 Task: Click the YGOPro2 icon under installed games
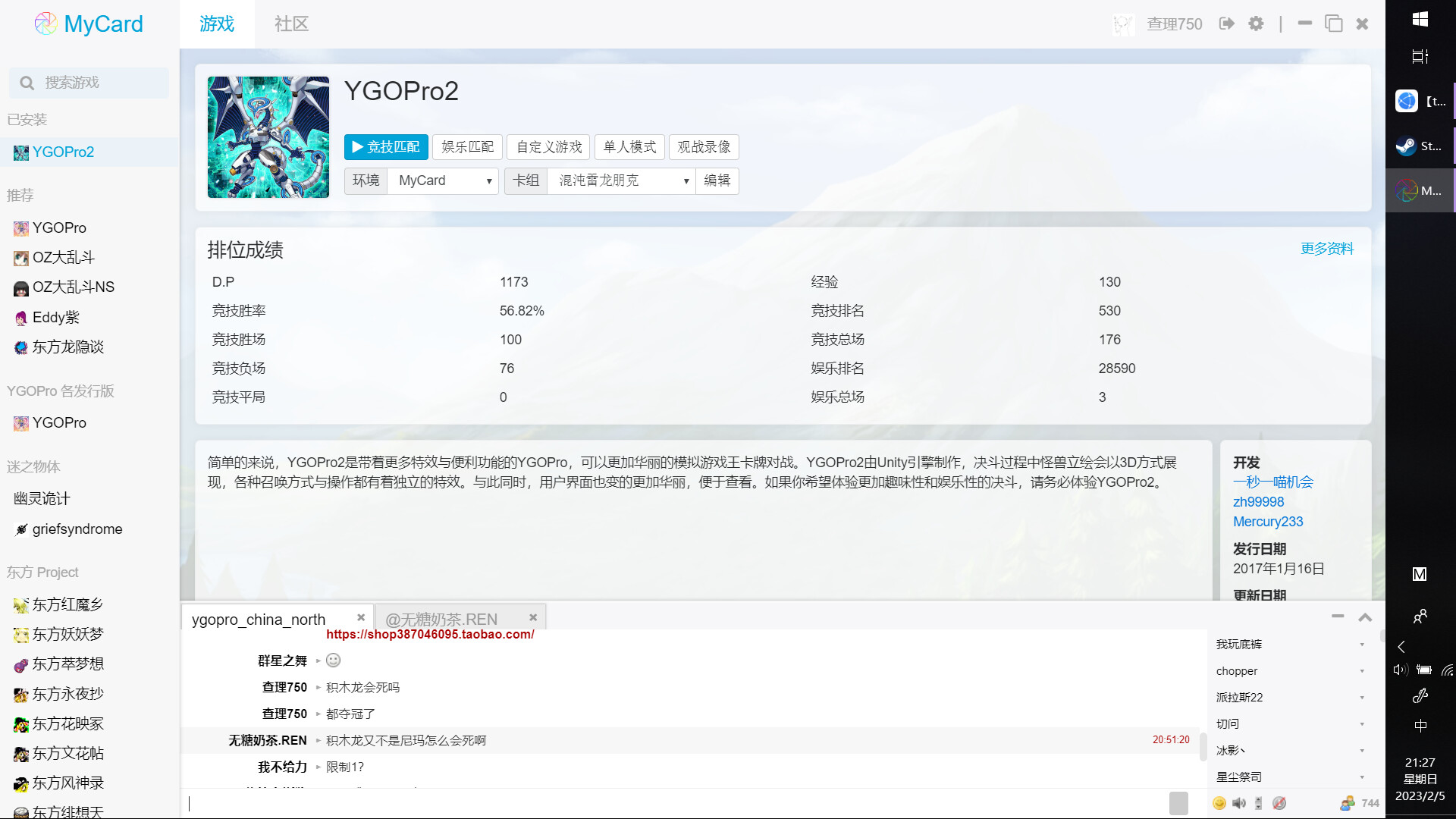coord(21,152)
